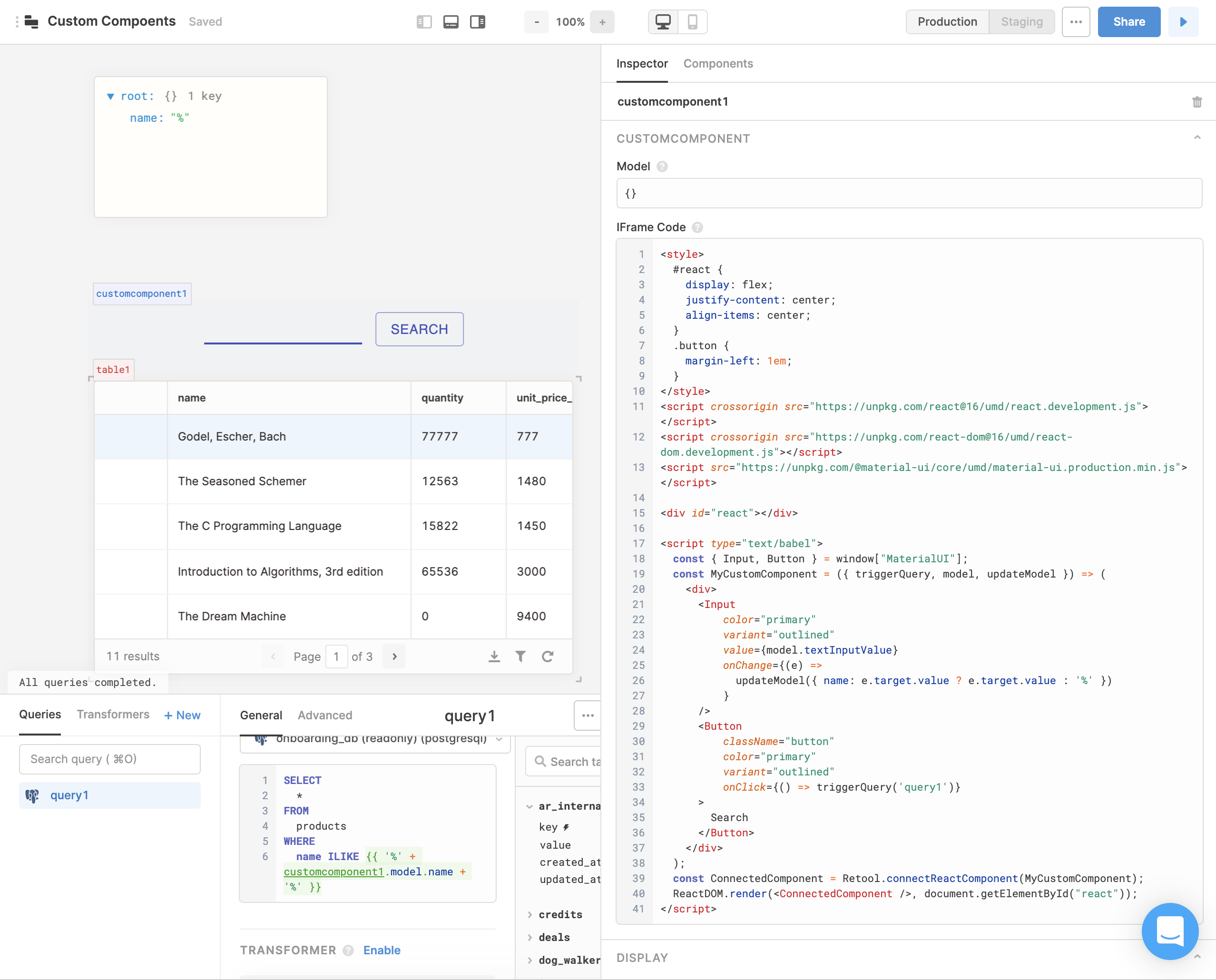Switch to Advanced query tab
Screen dimensions: 1216x980
click(x=325, y=715)
